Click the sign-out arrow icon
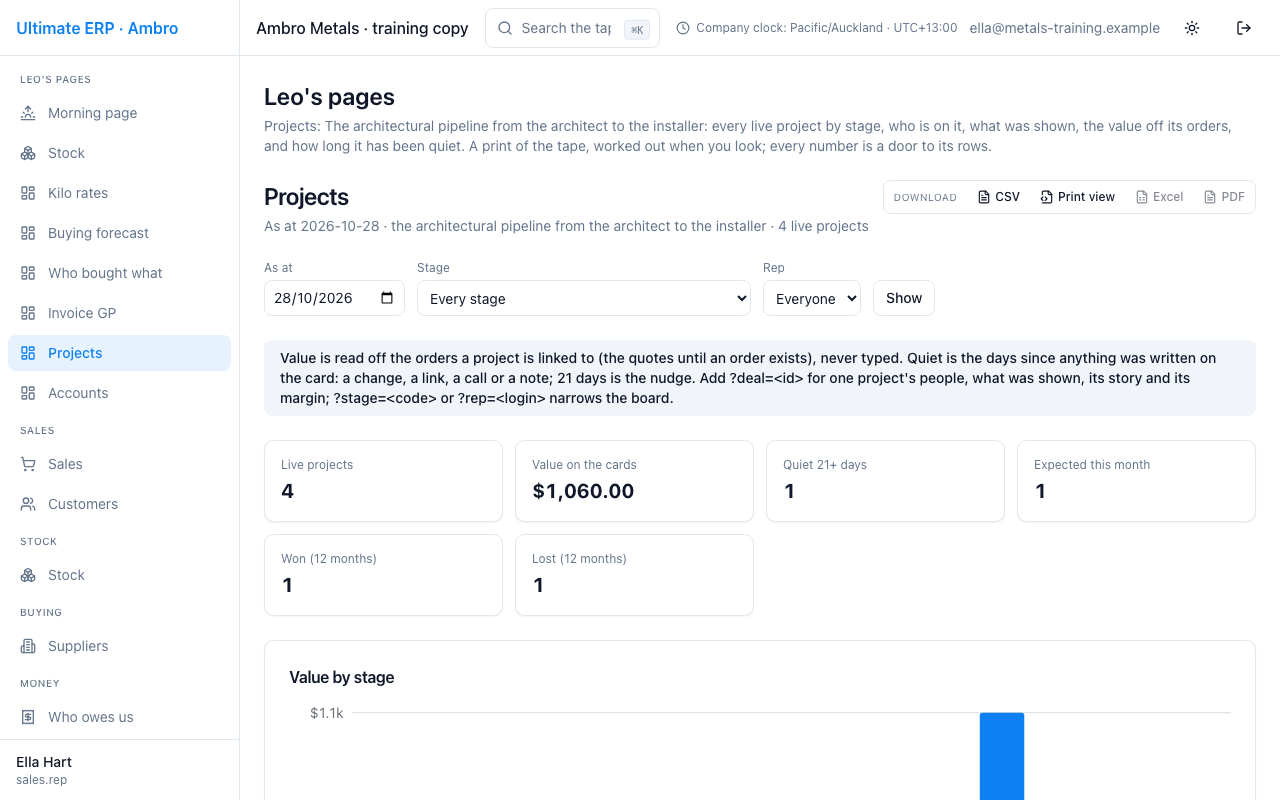This screenshot has height=800, width=1280. coord(1244,28)
